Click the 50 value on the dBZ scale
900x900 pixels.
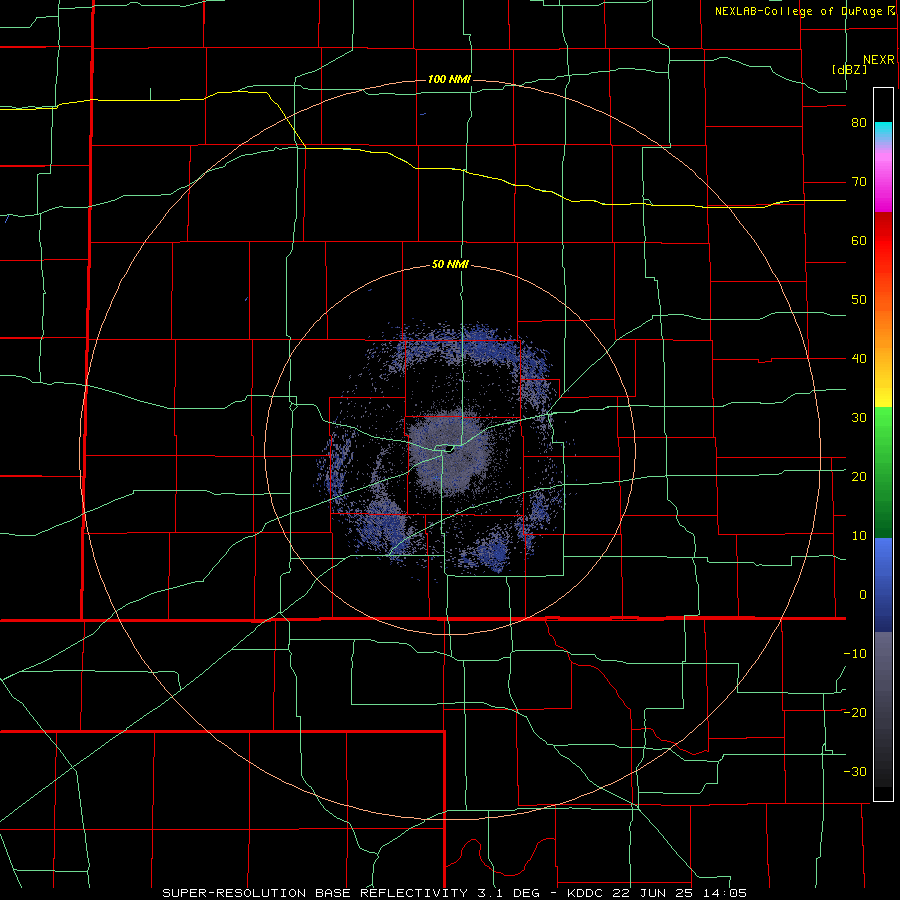(859, 300)
